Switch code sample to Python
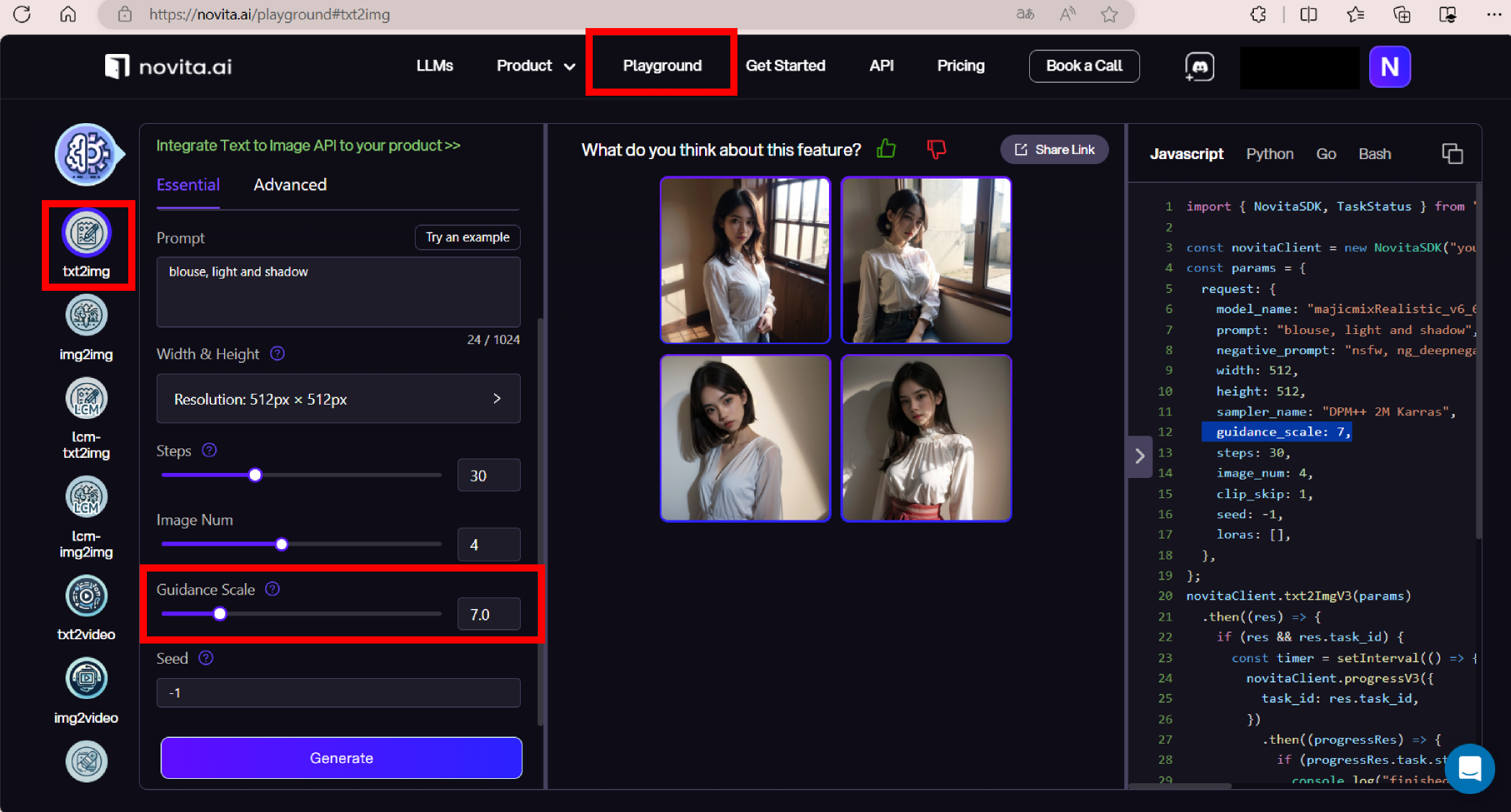 (x=1269, y=154)
